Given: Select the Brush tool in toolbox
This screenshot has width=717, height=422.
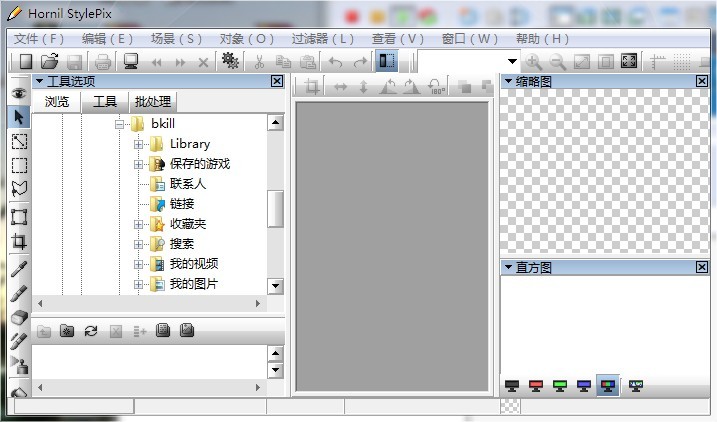Looking at the screenshot, I should [19, 293].
